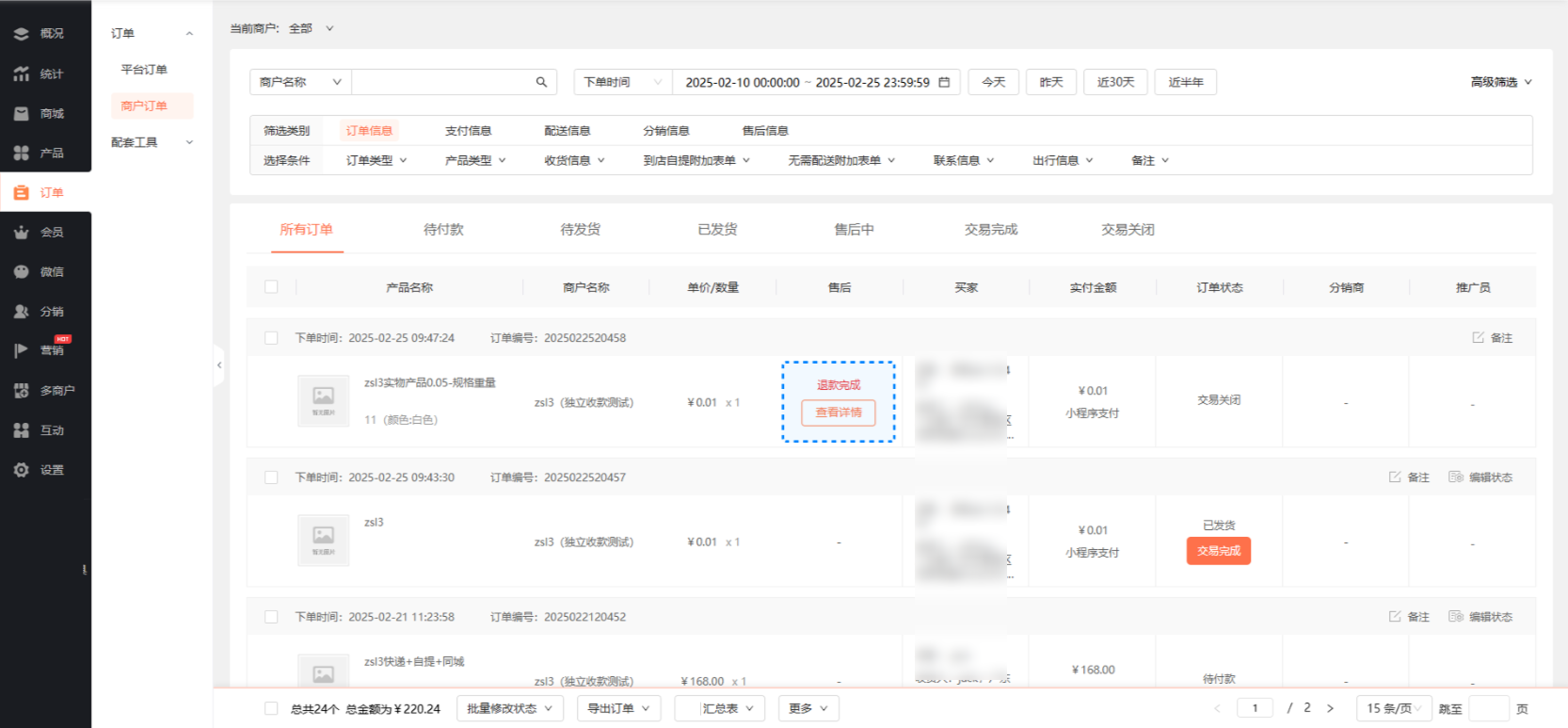The image size is (1568, 728).
Task: Click the 商城 mall sidebar icon
Action: [x=21, y=114]
